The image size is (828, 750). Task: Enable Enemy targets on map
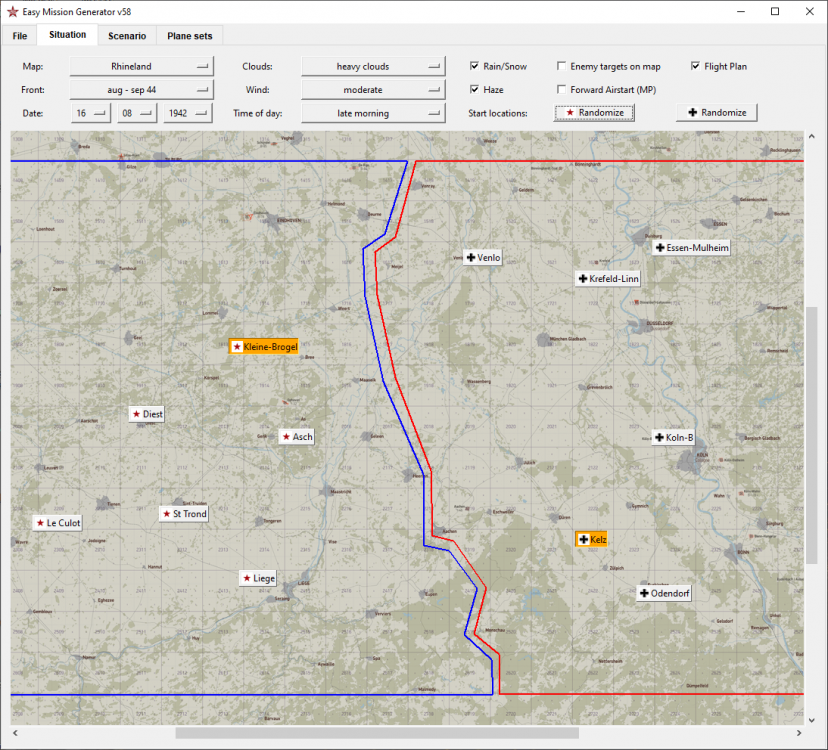(561, 66)
